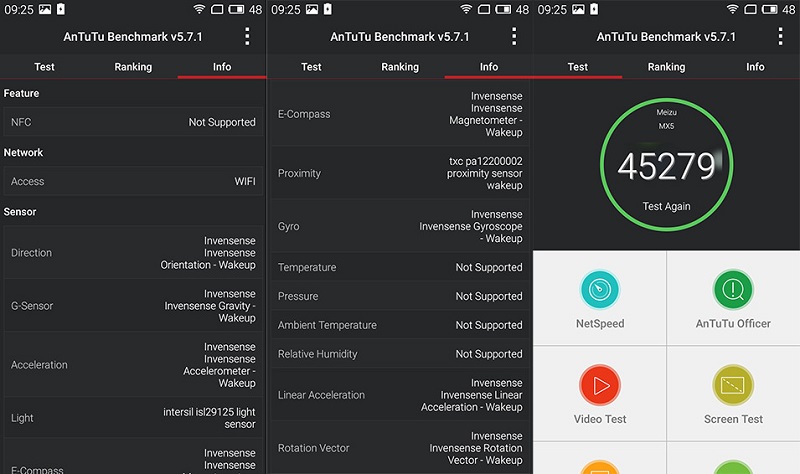Switch to Test tab on the NFC screen
Image resolution: width=800 pixels, height=474 pixels.
(x=44, y=67)
